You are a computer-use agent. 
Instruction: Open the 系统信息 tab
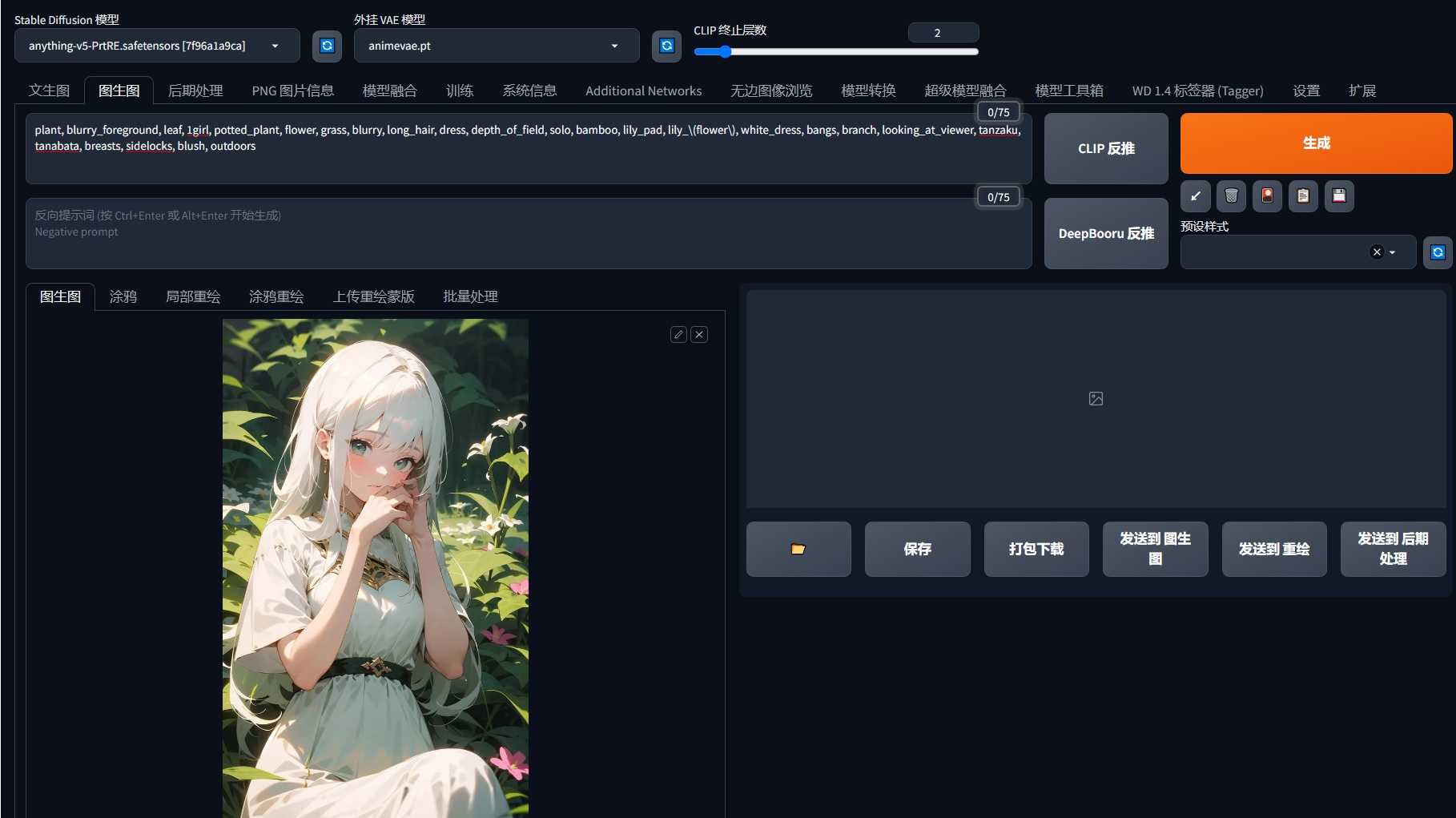[x=529, y=91]
